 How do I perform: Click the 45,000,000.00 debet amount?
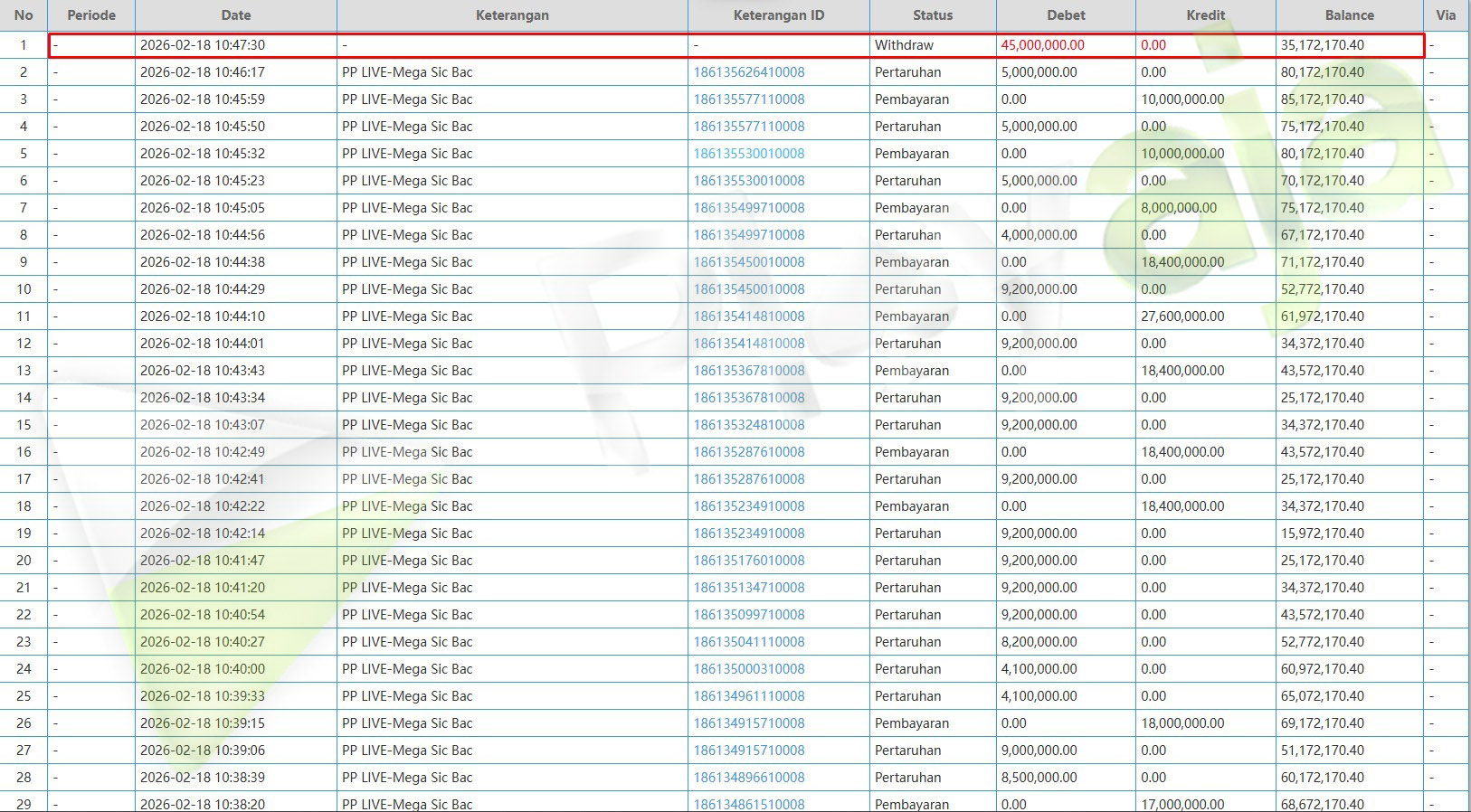[x=1042, y=45]
